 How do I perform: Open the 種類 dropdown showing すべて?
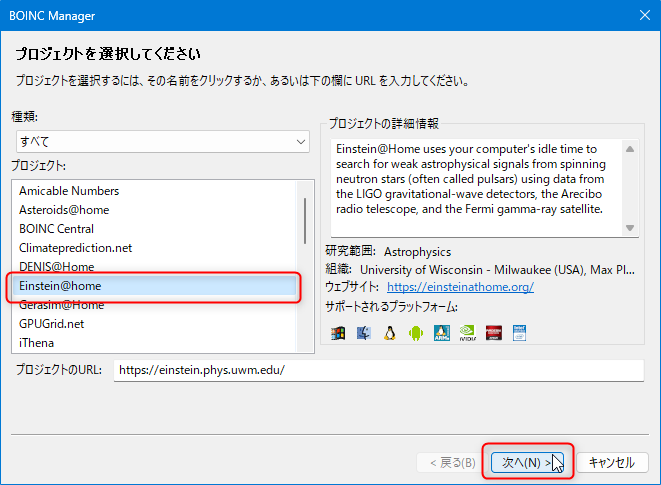163,142
